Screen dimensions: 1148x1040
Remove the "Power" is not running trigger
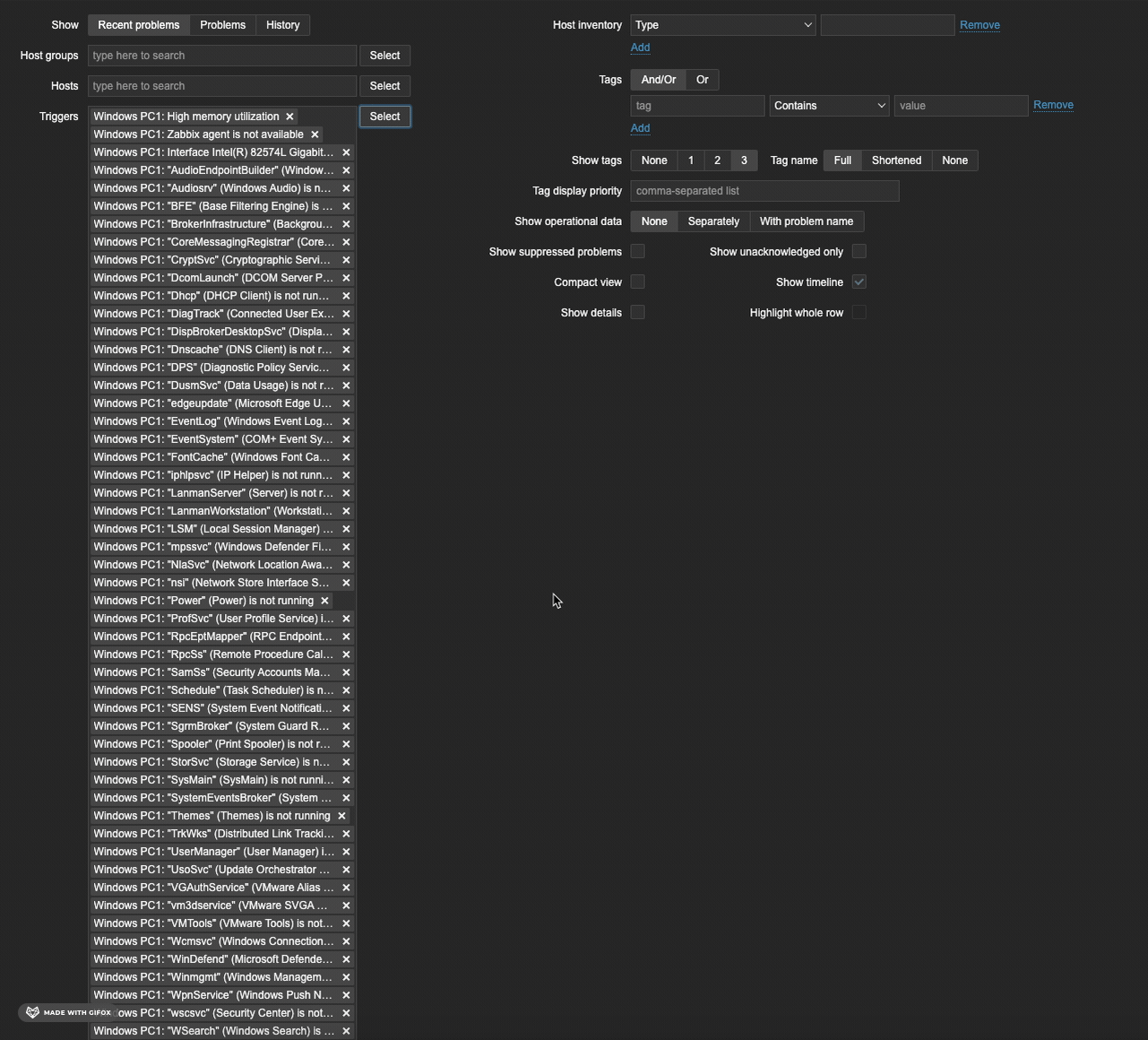324,601
